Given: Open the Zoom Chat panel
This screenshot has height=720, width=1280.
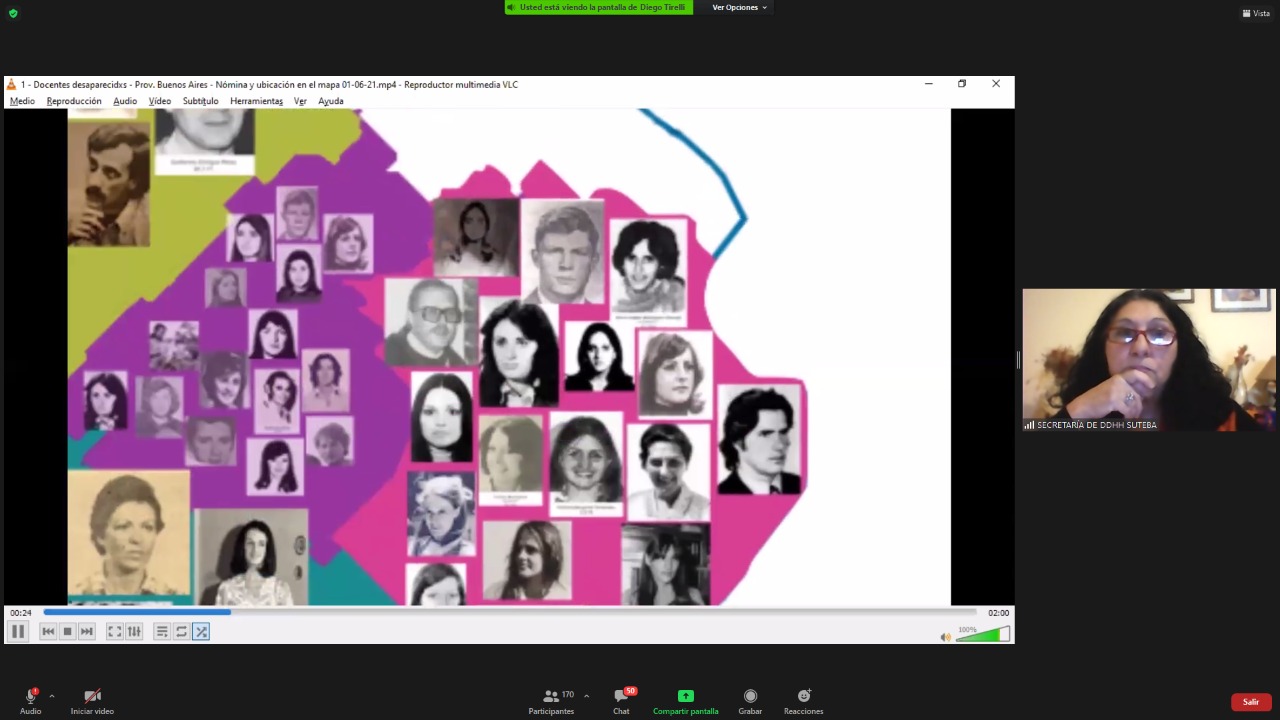Looking at the screenshot, I should tap(622, 700).
